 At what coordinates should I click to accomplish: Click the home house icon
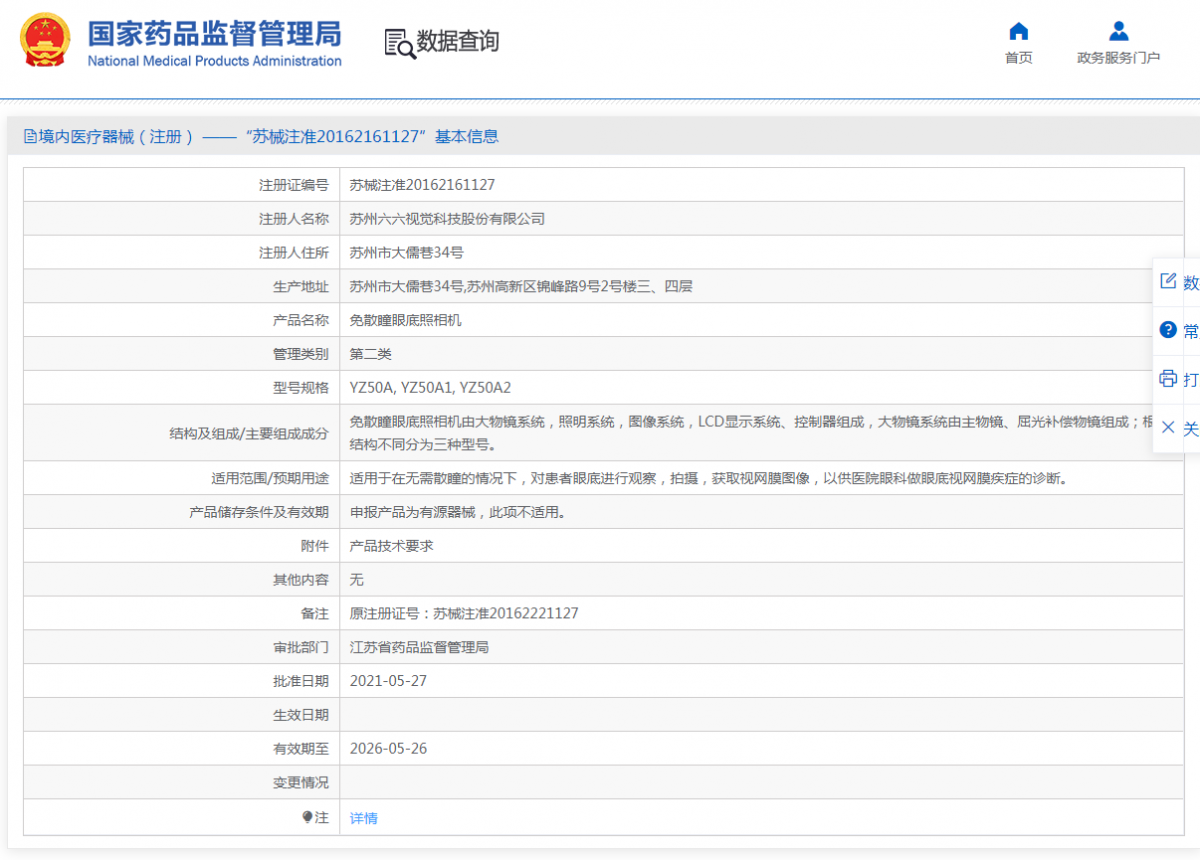[x=1018, y=31]
